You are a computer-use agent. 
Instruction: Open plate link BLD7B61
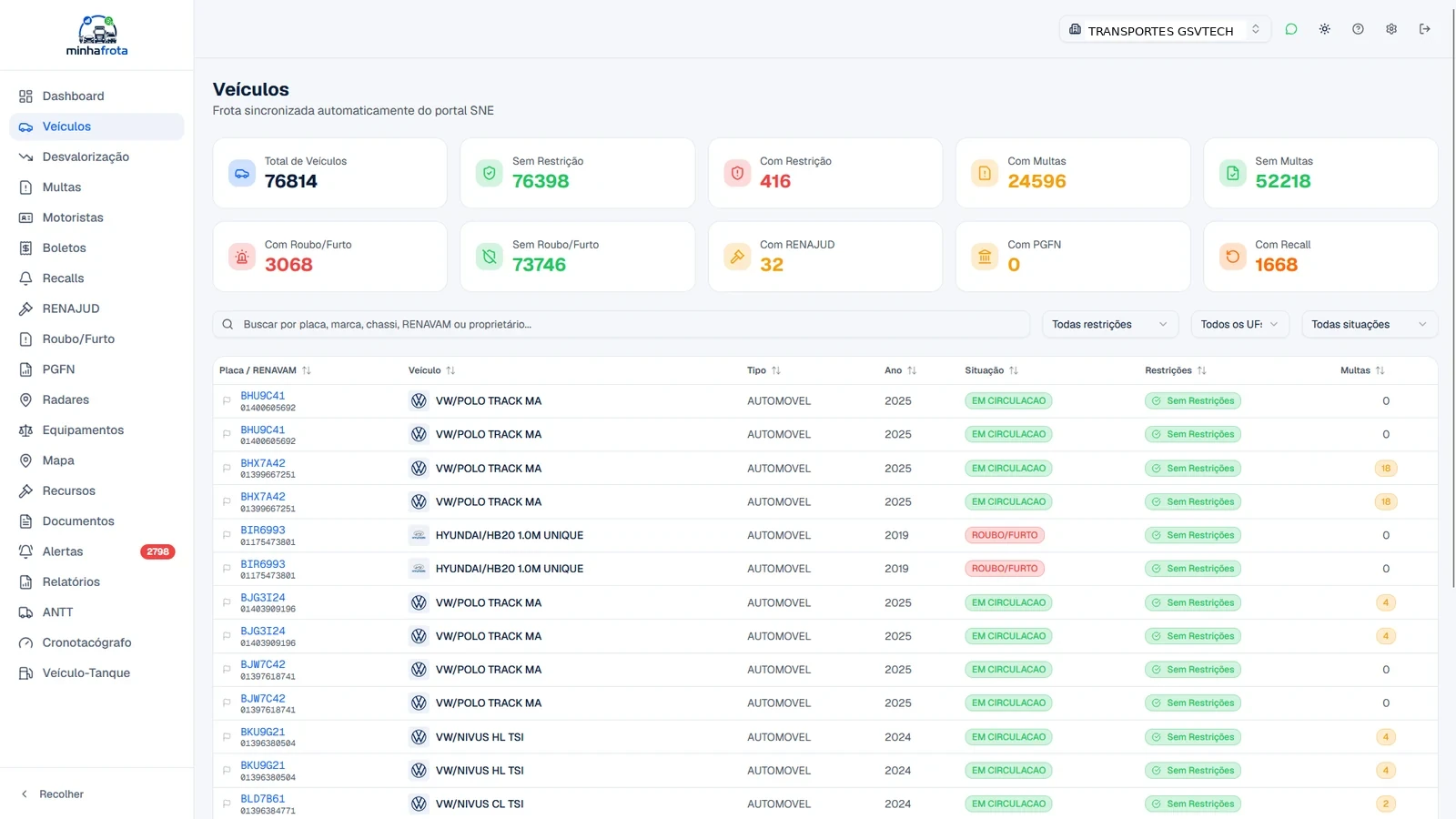262,799
